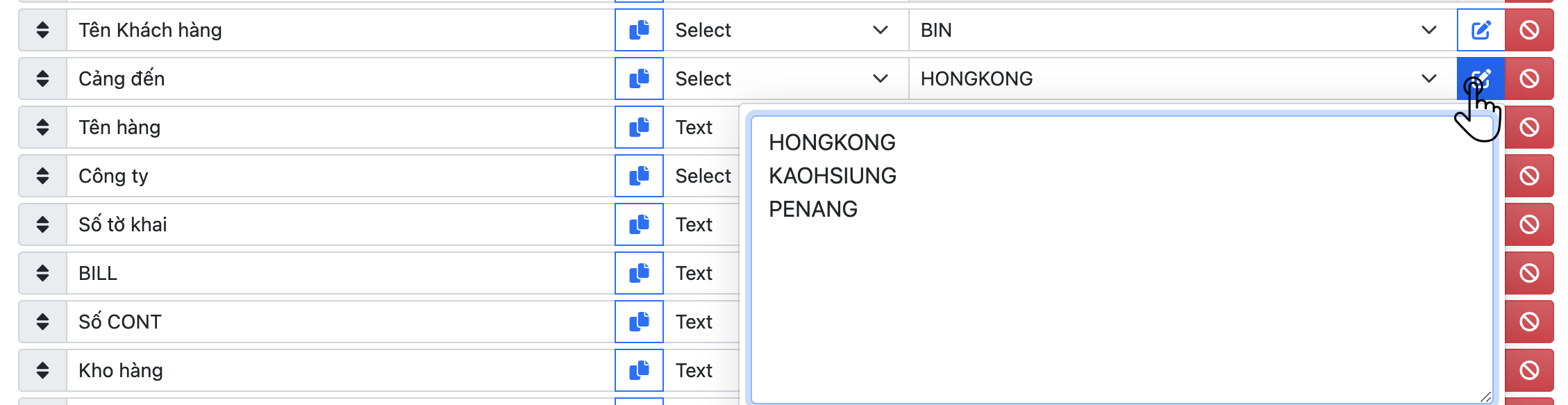Copy the Kho hàng field
Screen dimensions: 1568x405
(x=639, y=370)
